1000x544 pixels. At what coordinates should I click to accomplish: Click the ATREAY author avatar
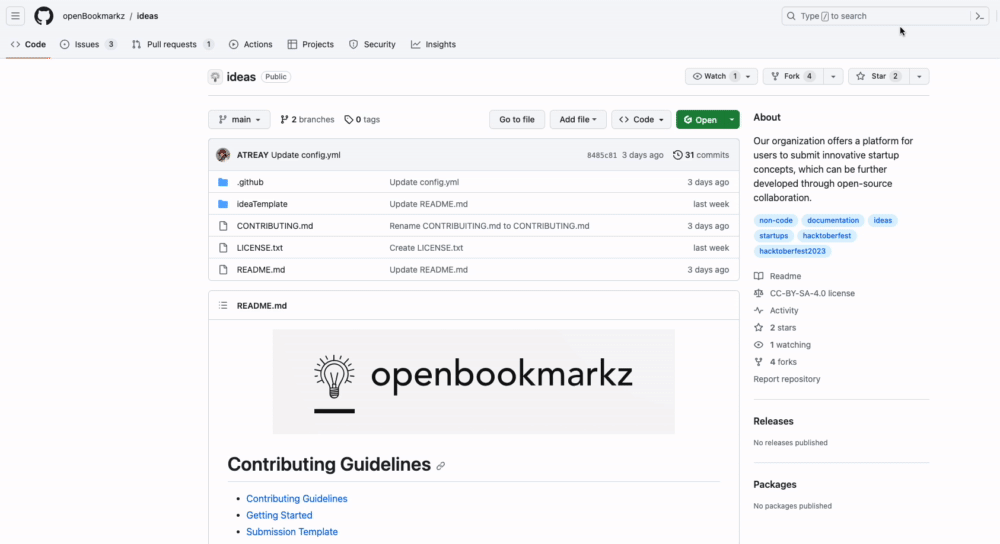click(x=223, y=155)
